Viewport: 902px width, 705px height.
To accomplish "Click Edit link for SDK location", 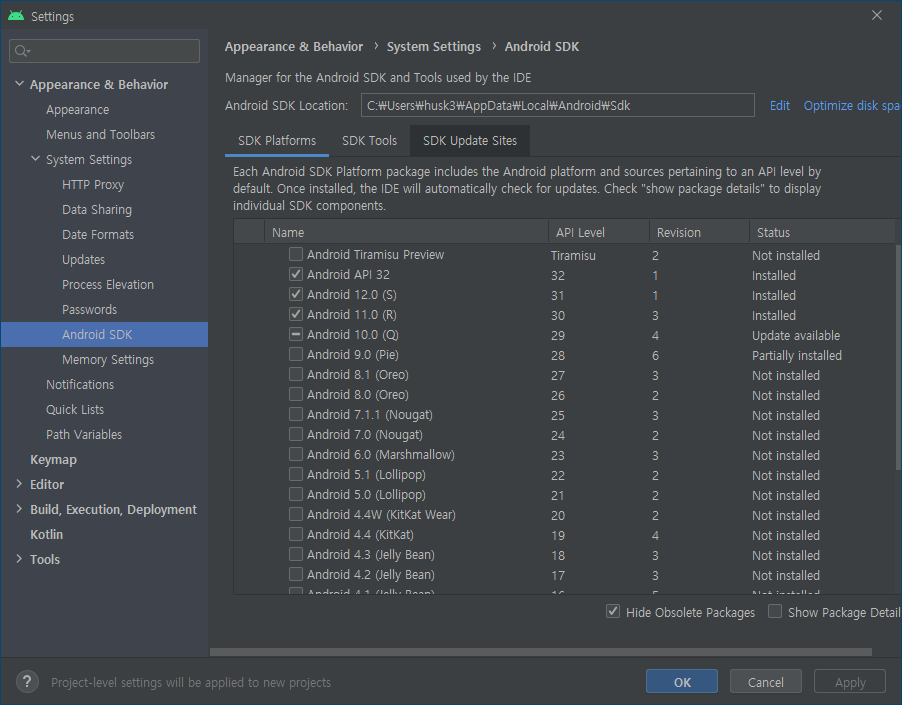I will point(779,106).
